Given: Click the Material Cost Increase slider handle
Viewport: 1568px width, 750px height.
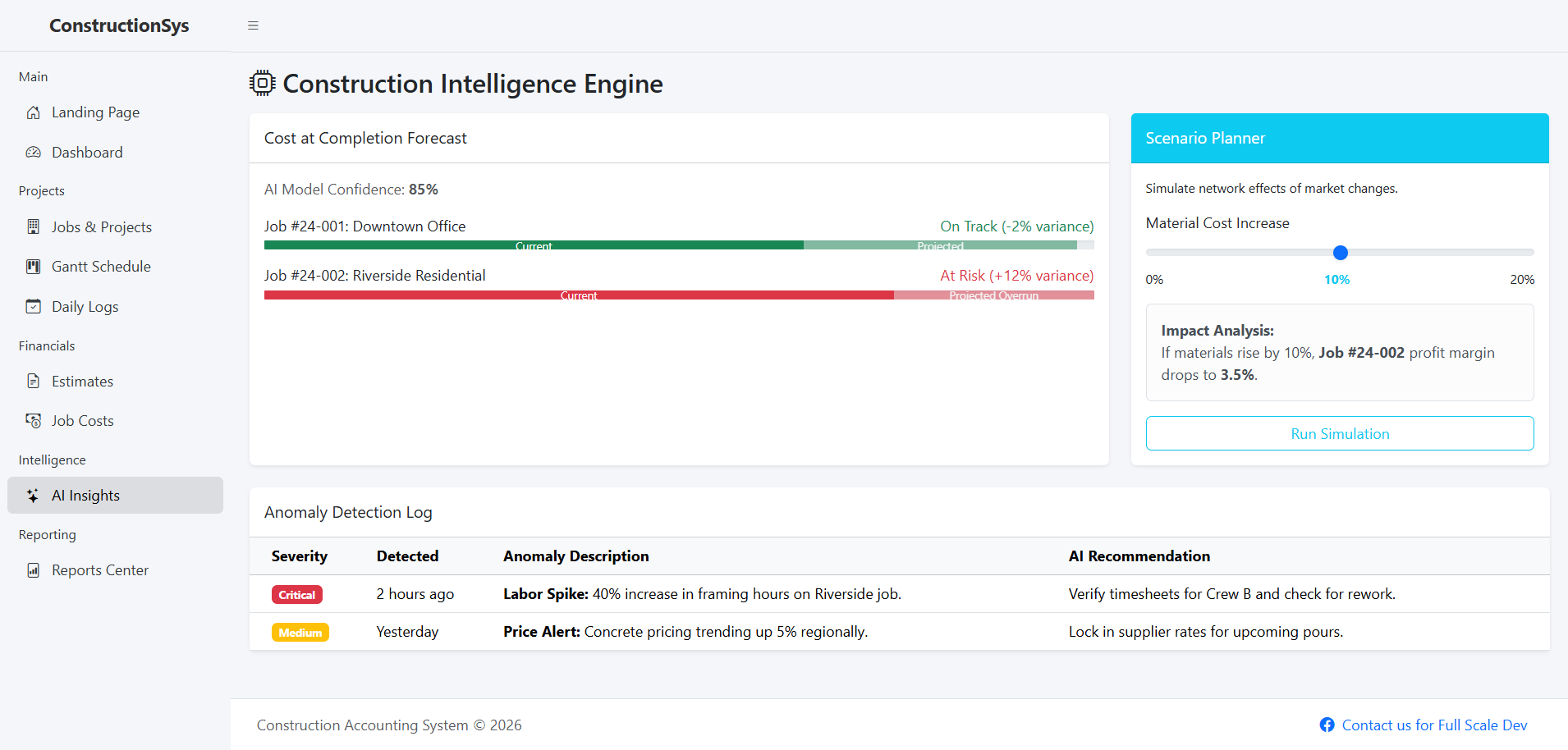Looking at the screenshot, I should 1339,253.
